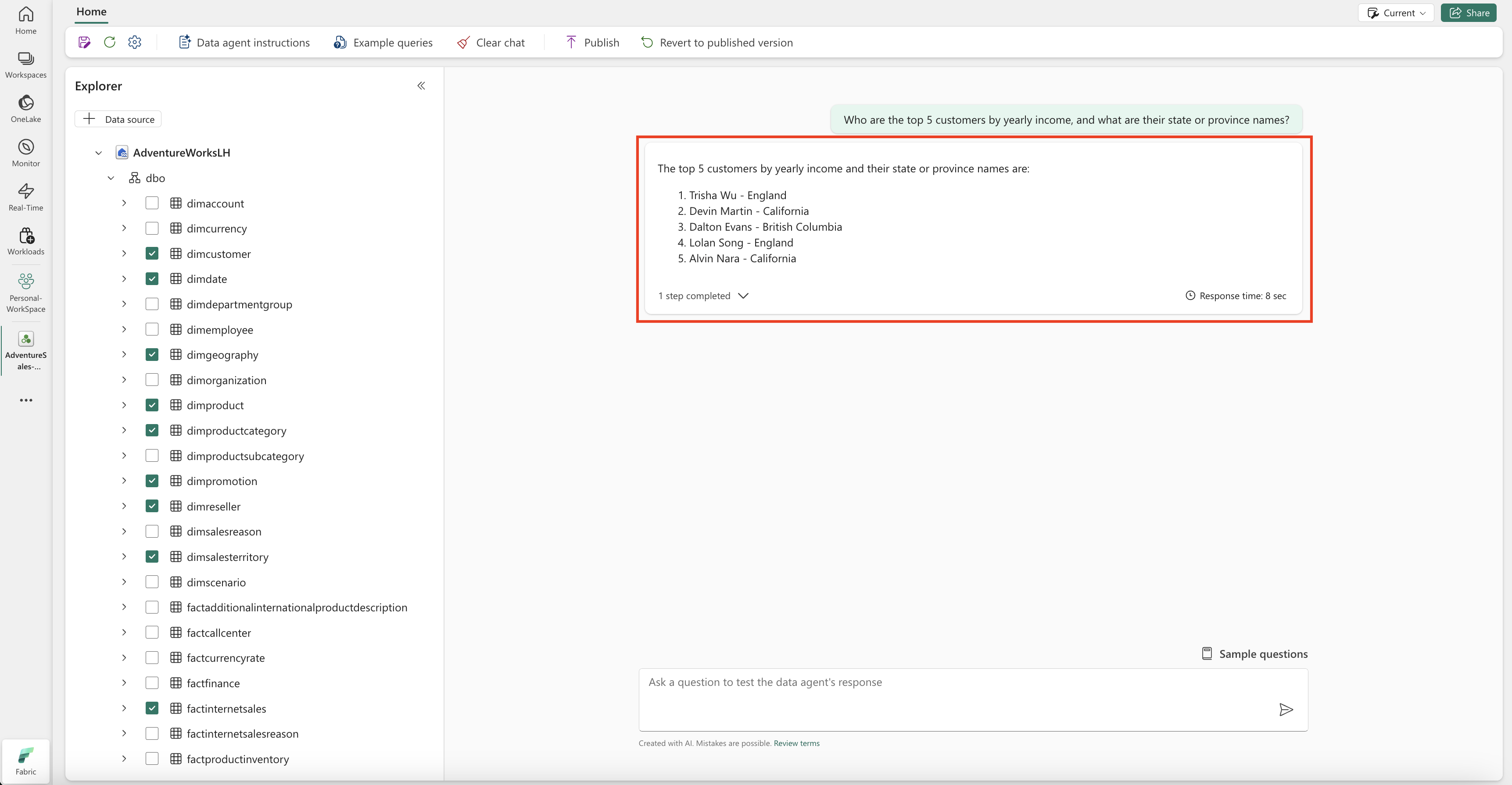
Task: Uncheck the dimproduct table checkbox
Action: point(152,405)
